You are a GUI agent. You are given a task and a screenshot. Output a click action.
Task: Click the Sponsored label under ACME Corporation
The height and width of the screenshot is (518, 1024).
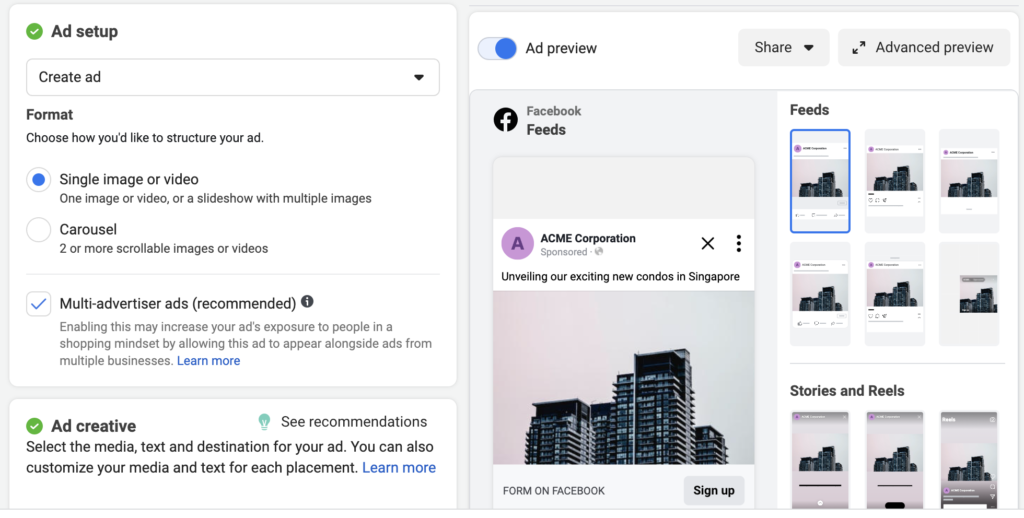pos(564,251)
